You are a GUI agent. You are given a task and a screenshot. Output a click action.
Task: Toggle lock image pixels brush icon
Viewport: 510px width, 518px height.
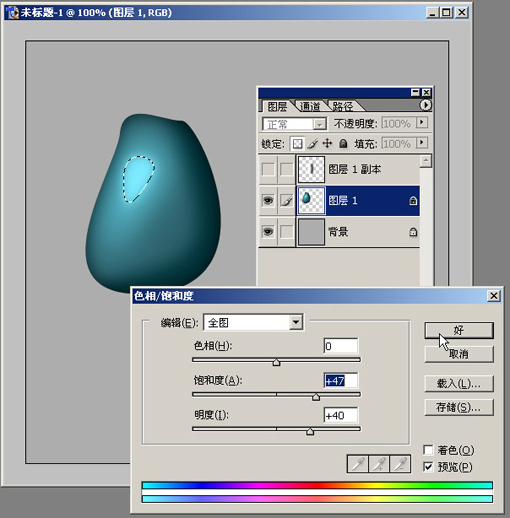[x=313, y=144]
